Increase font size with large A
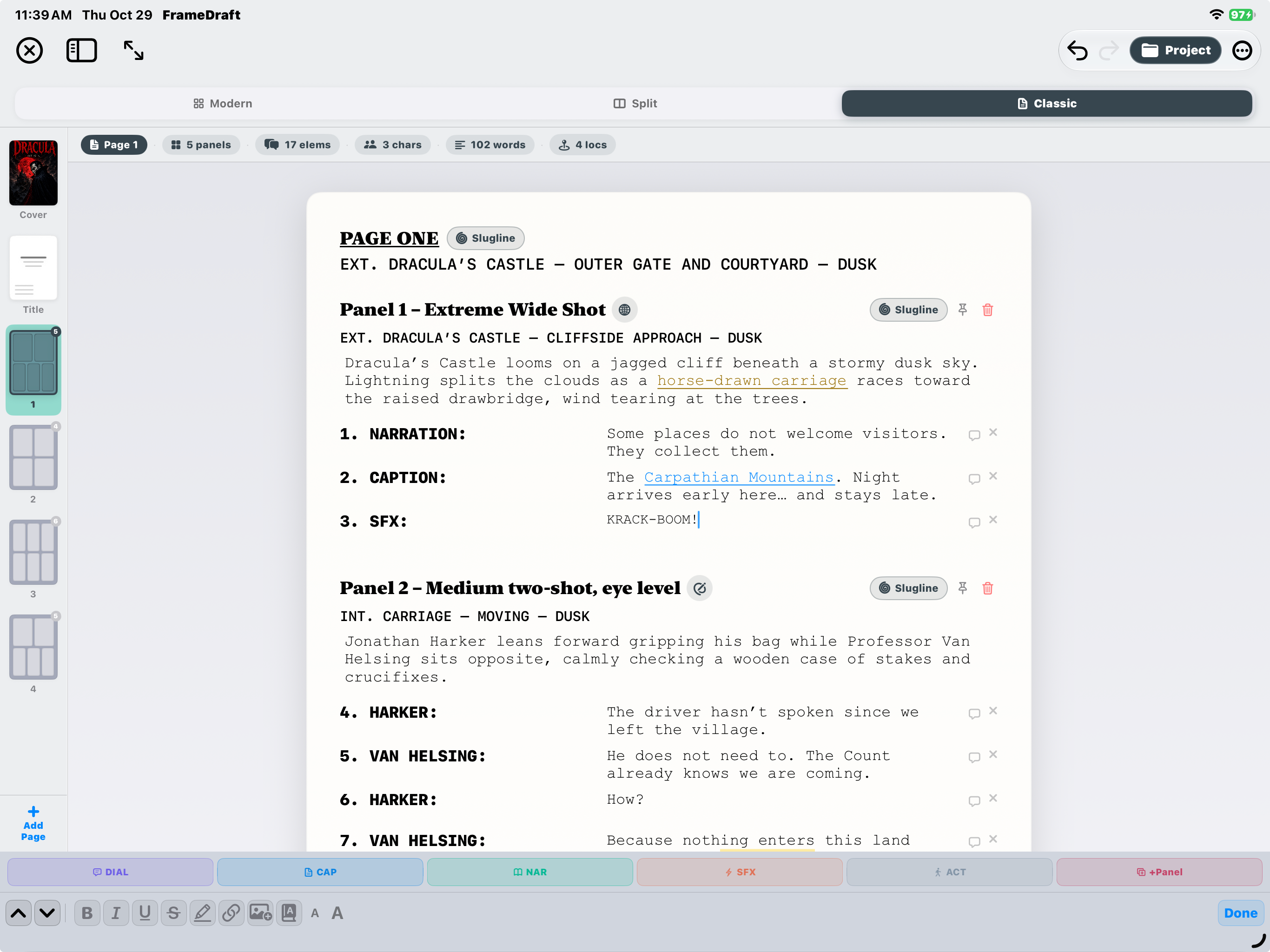Viewport: 1270px width, 952px height. [337, 913]
